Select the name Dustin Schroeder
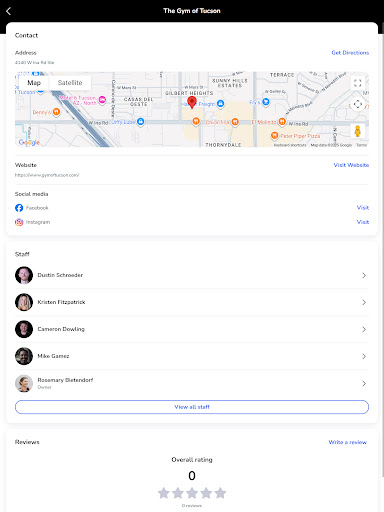 click(60, 275)
